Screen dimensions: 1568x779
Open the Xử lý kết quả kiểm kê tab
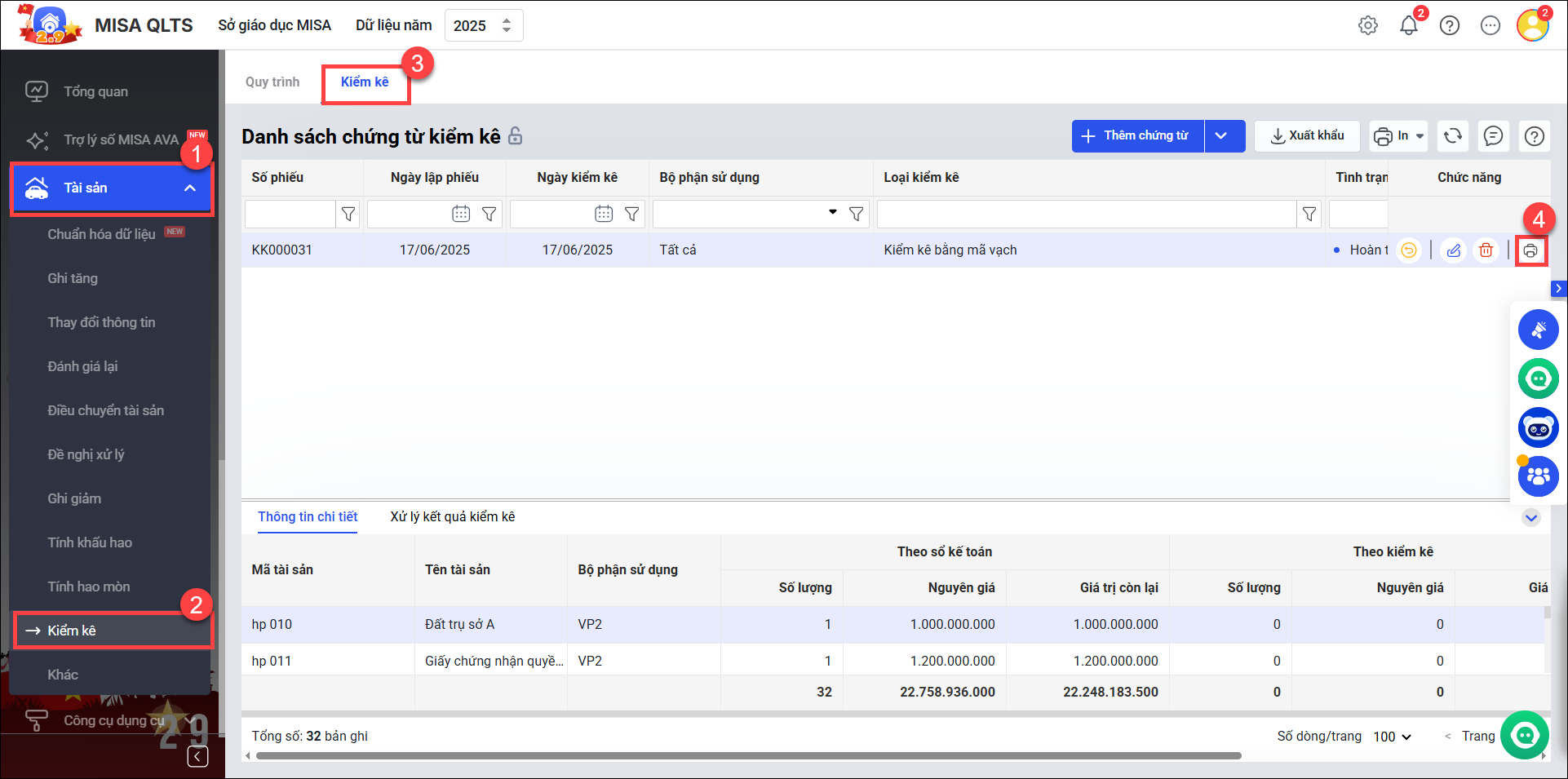452,517
